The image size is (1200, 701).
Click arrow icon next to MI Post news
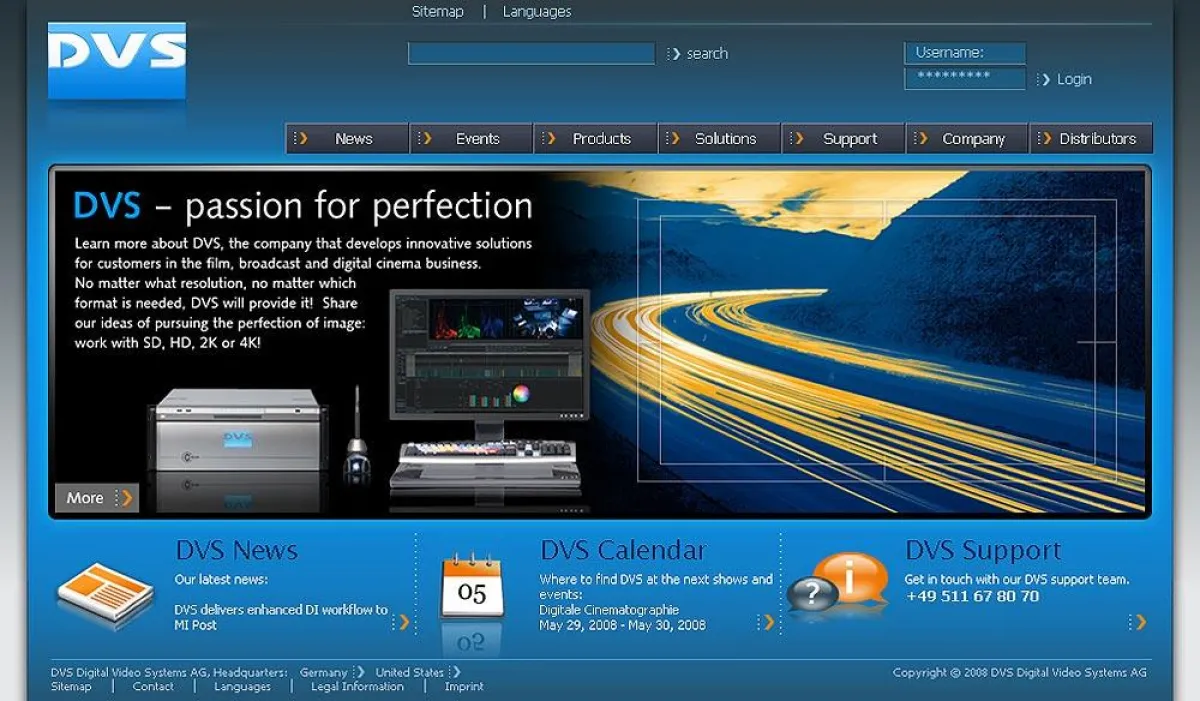[404, 622]
